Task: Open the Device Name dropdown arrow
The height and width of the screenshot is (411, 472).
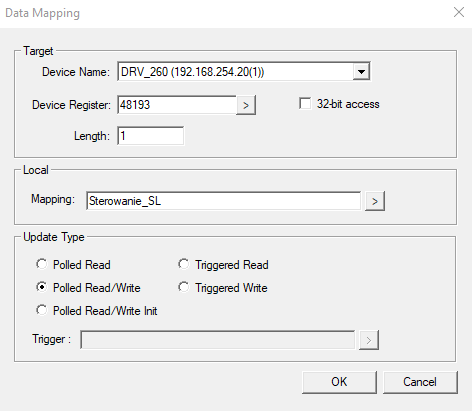Action: tap(361, 72)
